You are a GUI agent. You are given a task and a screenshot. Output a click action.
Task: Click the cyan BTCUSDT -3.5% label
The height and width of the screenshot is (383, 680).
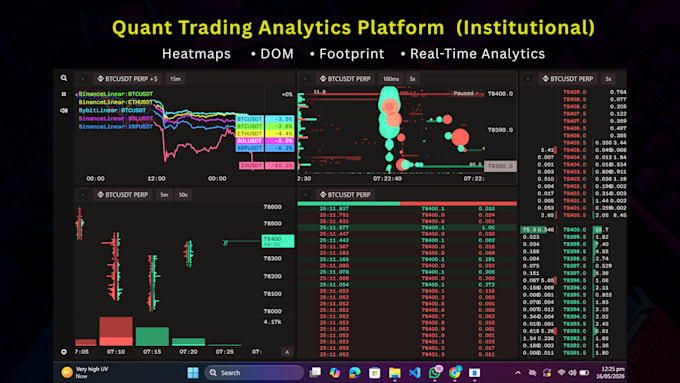(x=265, y=119)
